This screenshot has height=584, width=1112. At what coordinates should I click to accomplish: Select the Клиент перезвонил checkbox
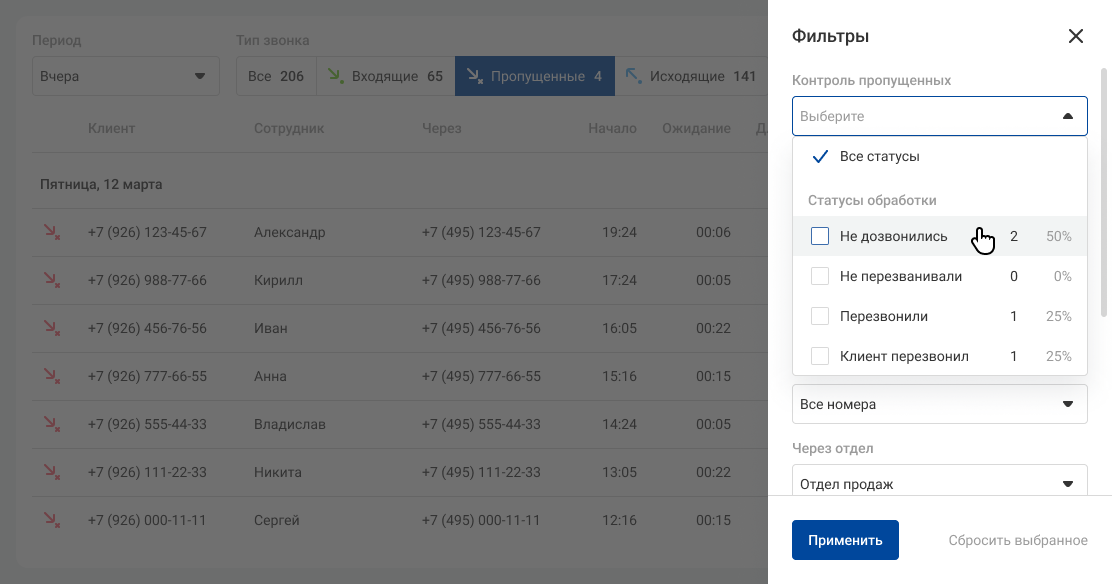click(820, 356)
